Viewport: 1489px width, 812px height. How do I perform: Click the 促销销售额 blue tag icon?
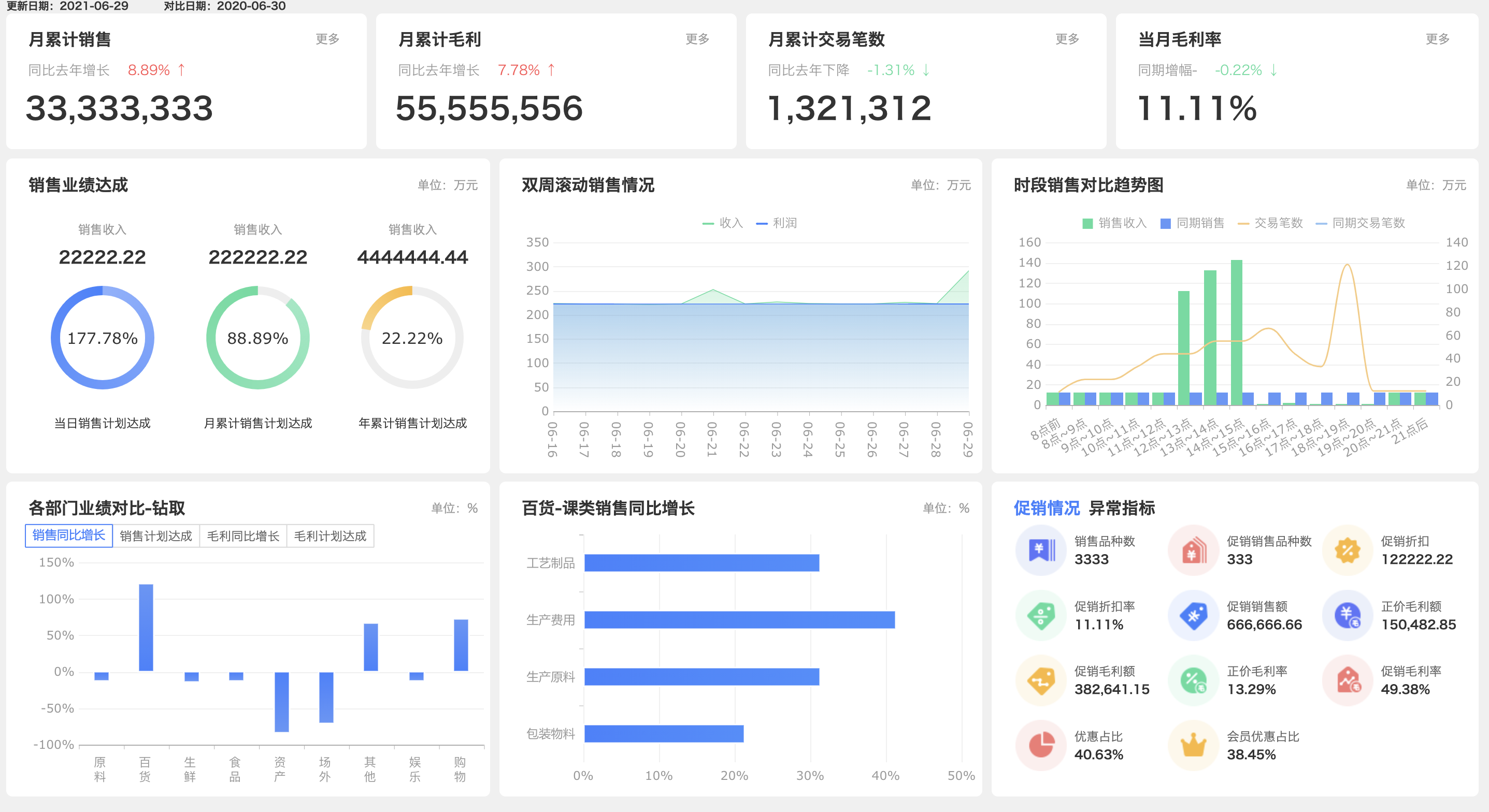pos(1193,615)
